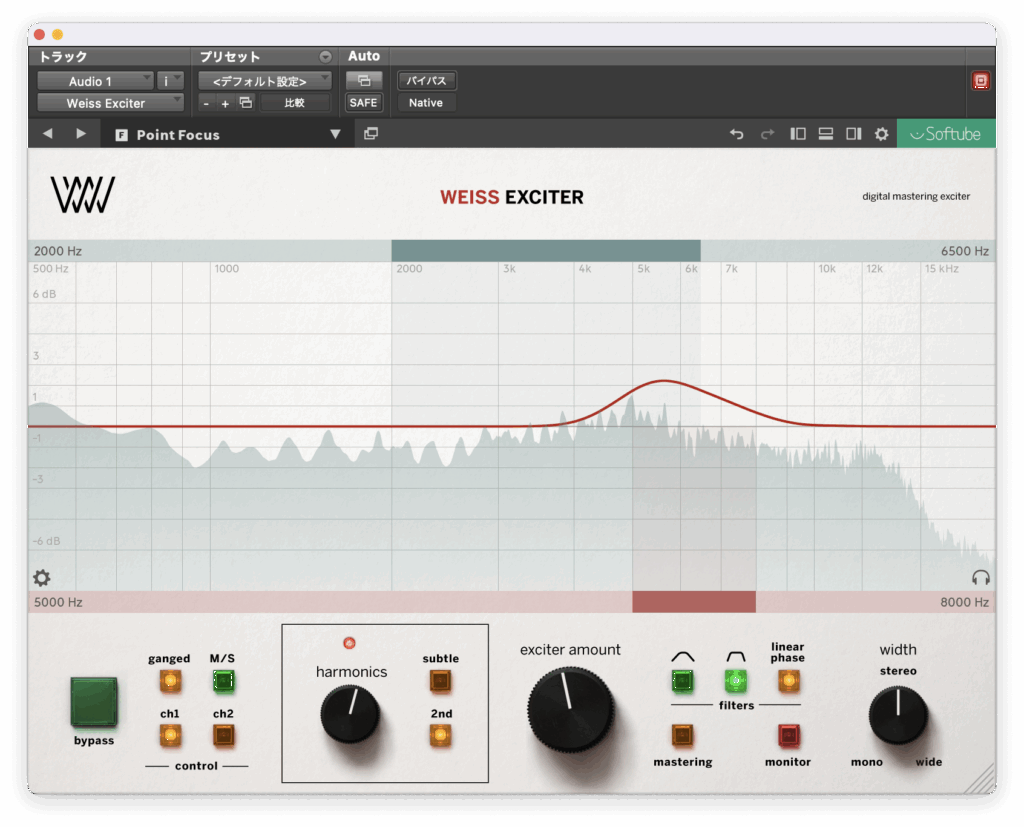Open the Weiss Exciter plugin selector

110,103
